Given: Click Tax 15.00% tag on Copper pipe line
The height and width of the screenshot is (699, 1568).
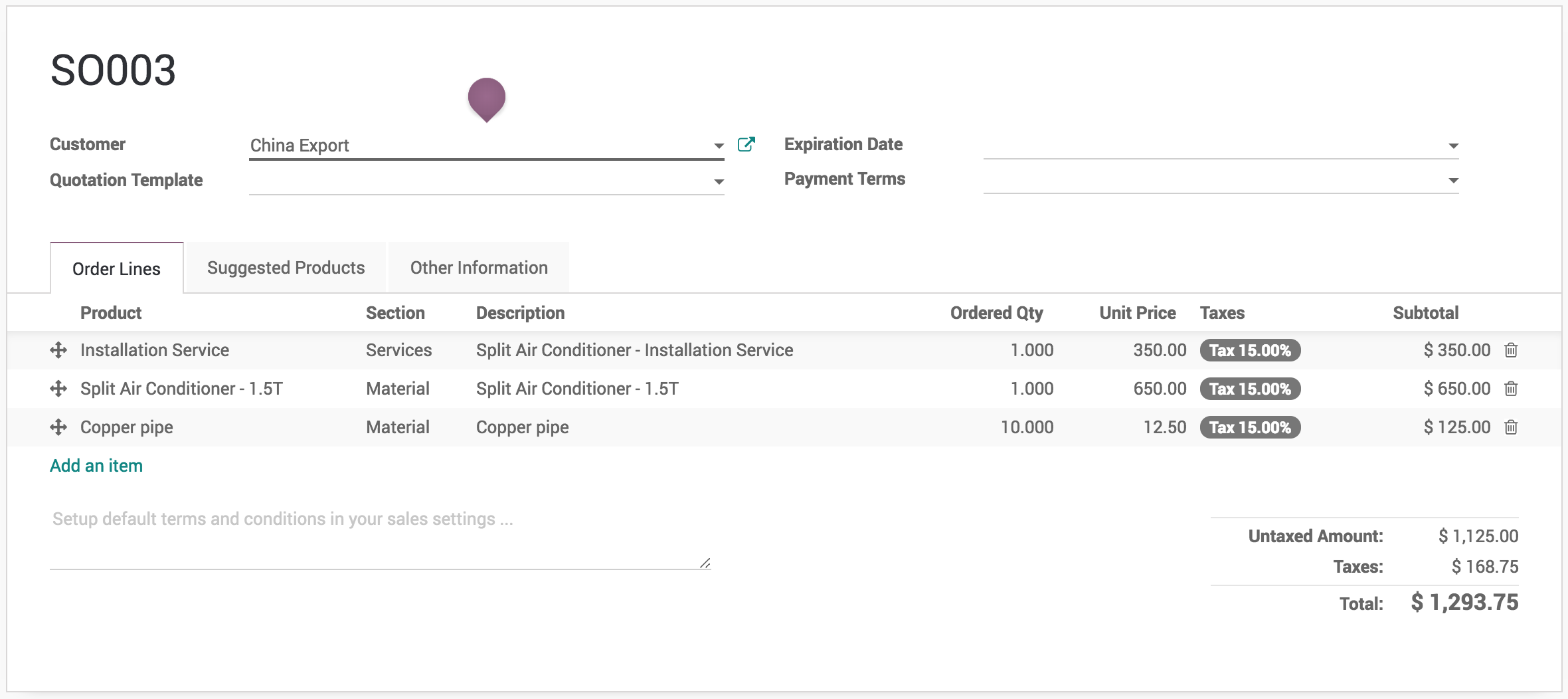Looking at the screenshot, I should click(x=1250, y=427).
